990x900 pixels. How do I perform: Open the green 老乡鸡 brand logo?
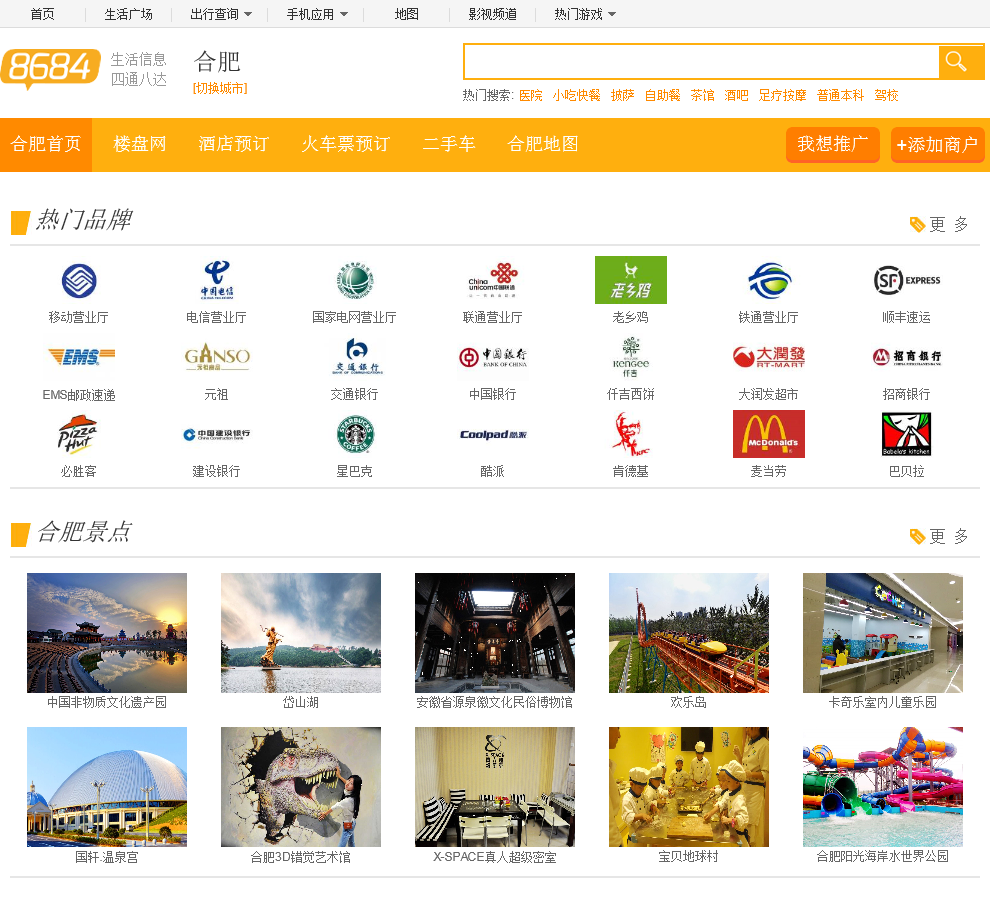[x=631, y=280]
